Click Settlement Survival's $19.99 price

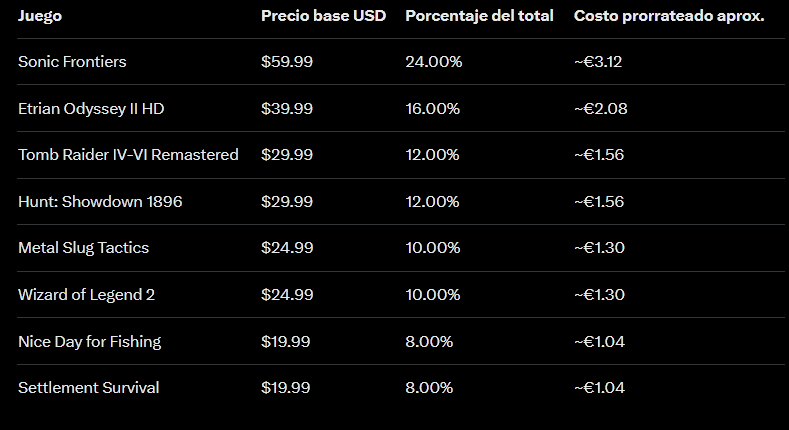[x=286, y=388]
